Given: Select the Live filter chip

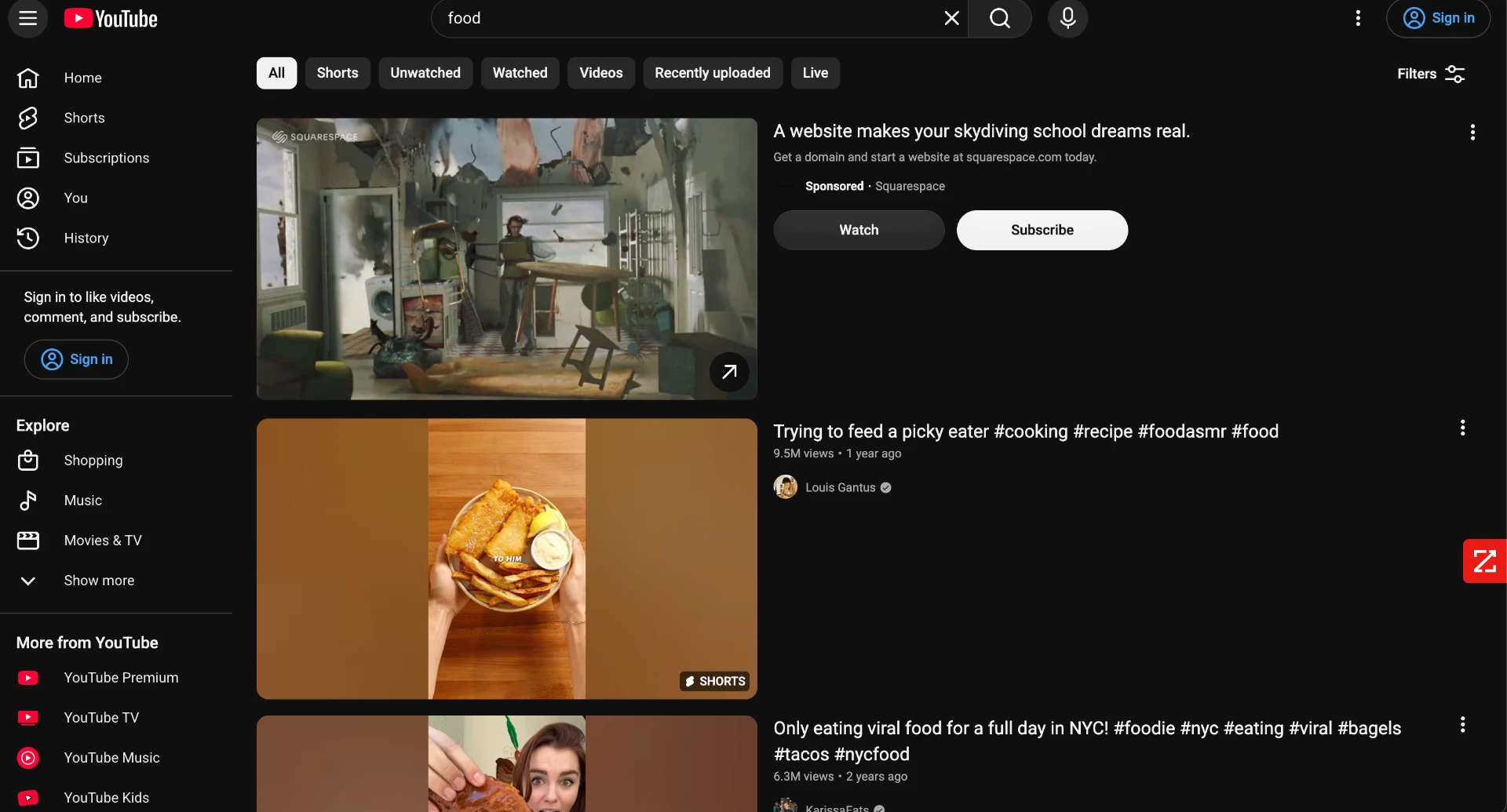Looking at the screenshot, I should (x=816, y=73).
